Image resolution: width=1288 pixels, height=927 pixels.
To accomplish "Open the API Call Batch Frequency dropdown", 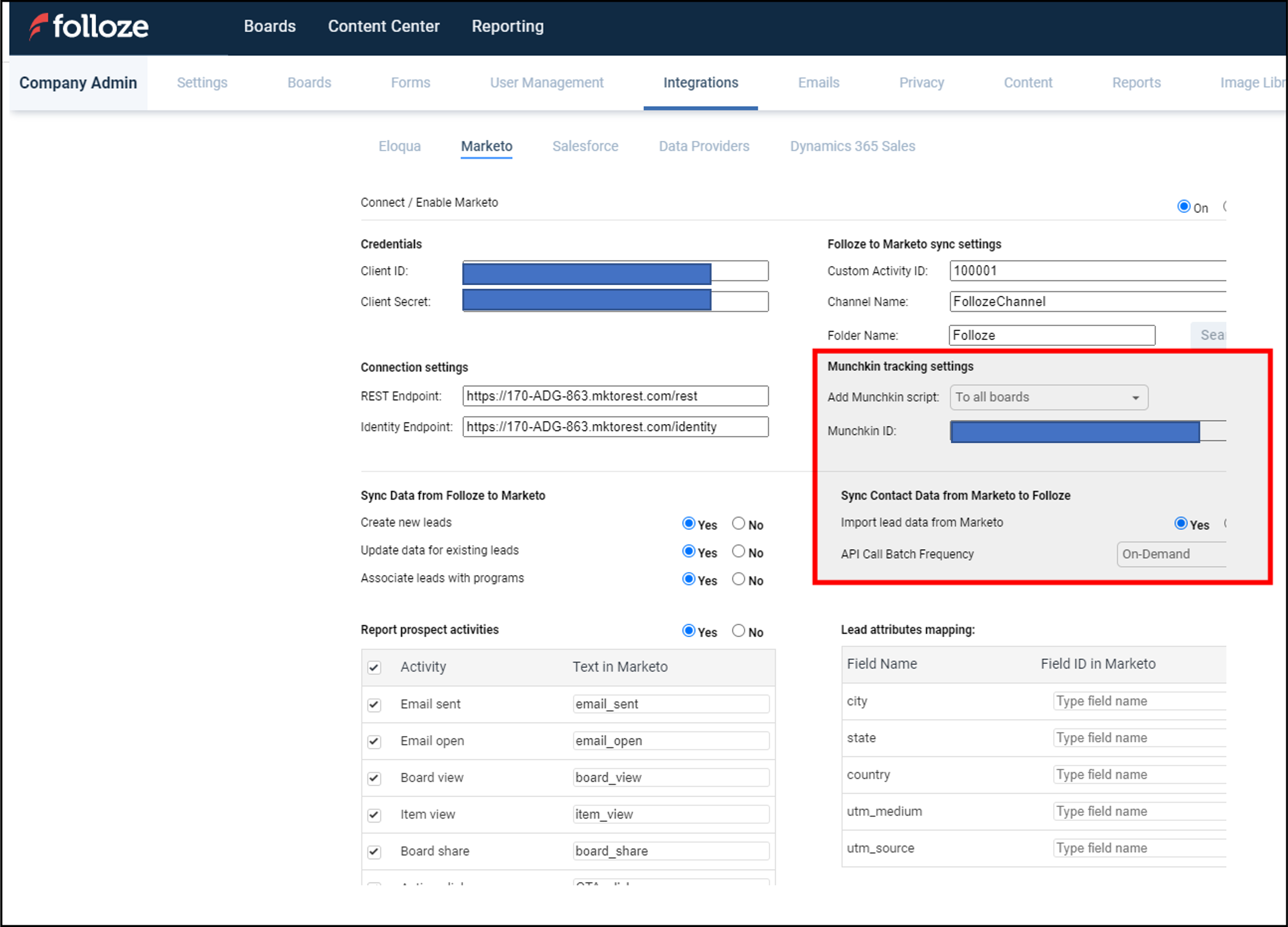I will pyautogui.click(x=1171, y=554).
